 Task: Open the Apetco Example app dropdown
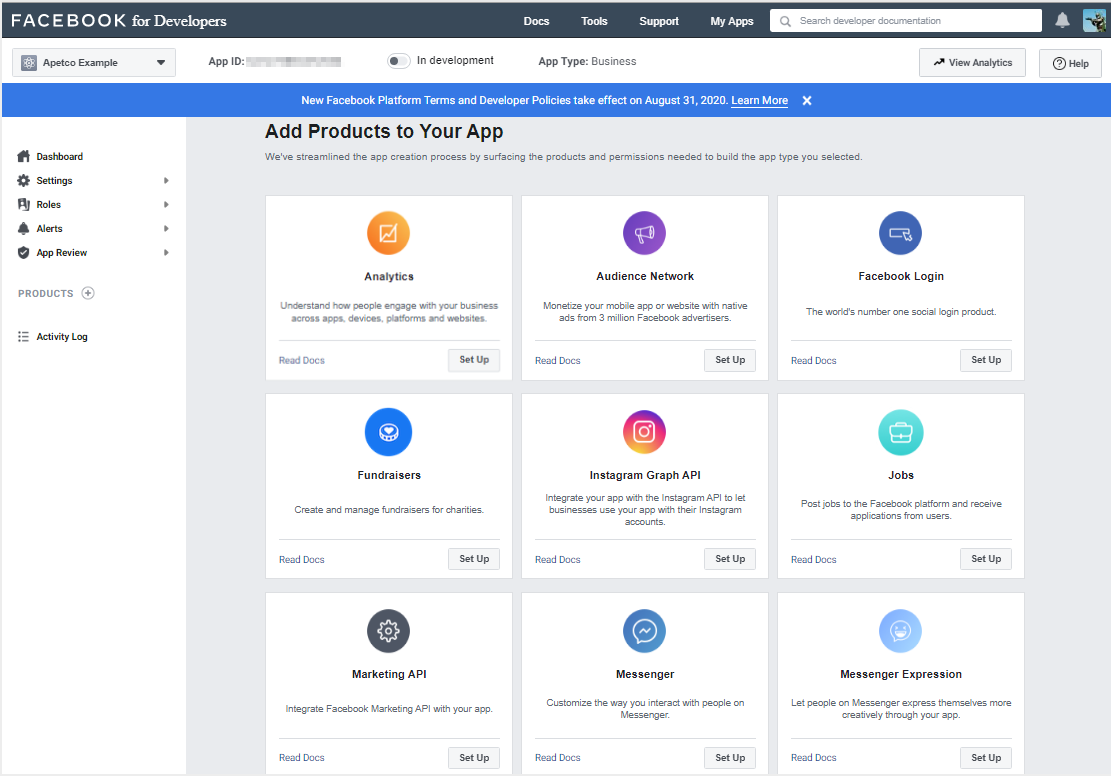[x=94, y=62]
